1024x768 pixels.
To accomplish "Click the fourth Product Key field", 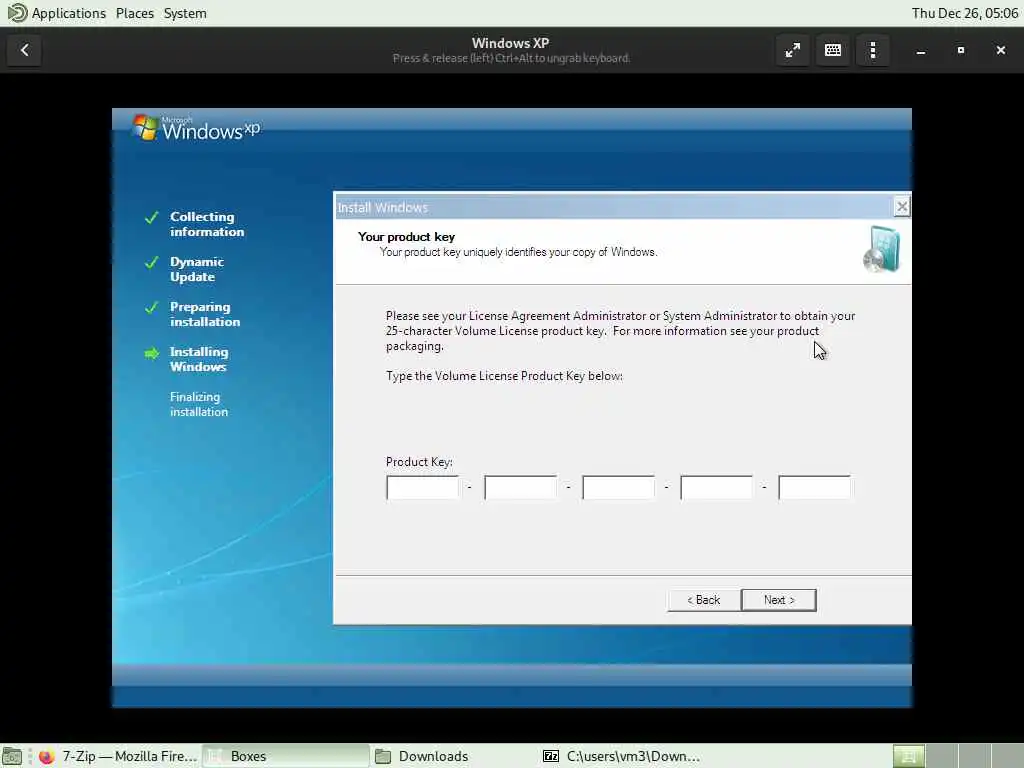I will click(716, 487).
